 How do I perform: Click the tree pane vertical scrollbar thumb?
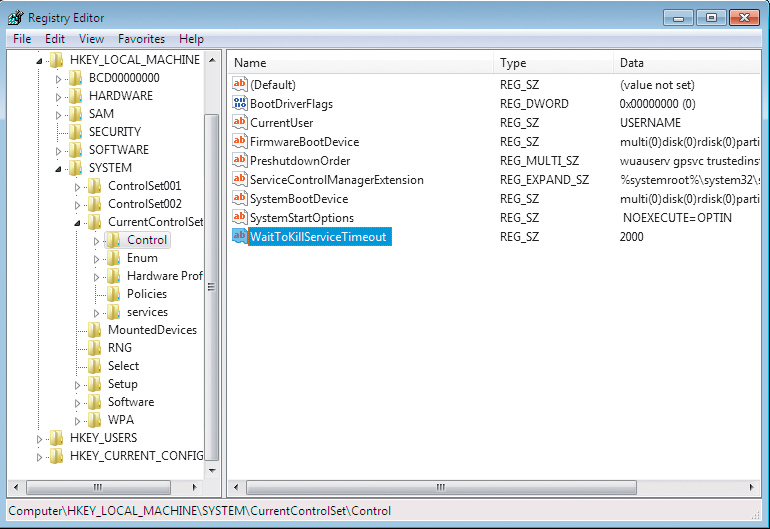coord(211,285)
